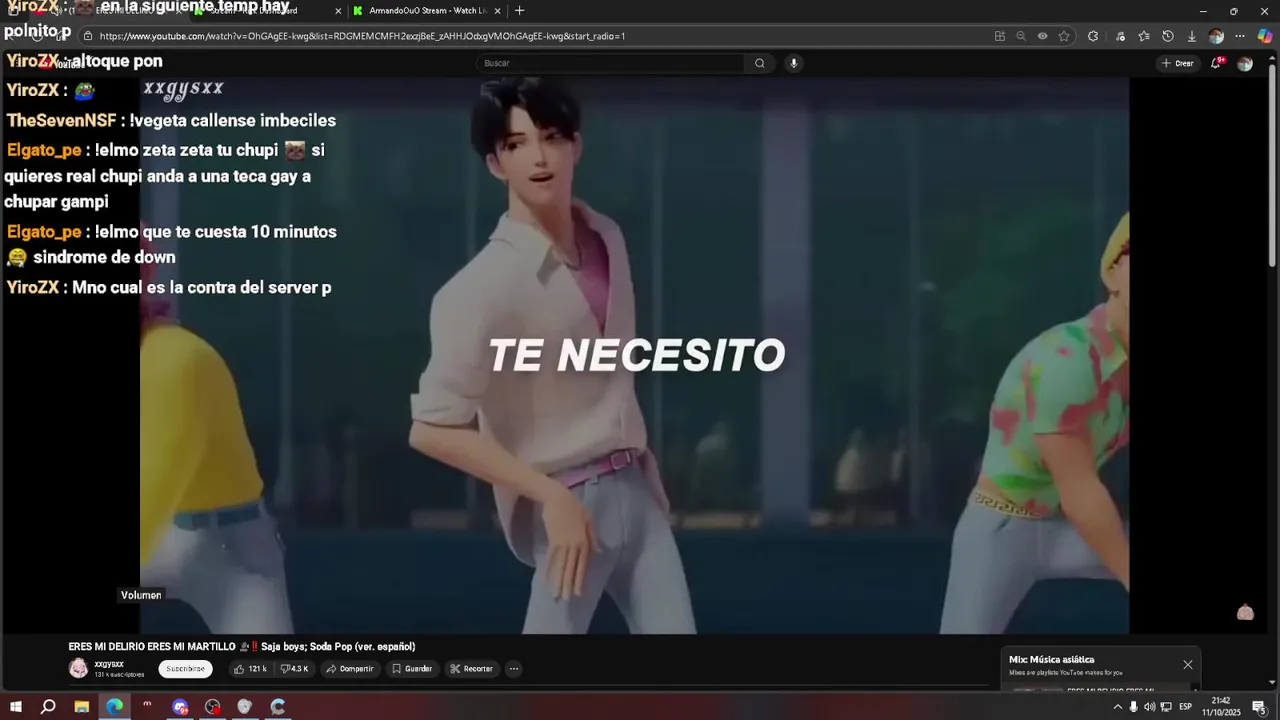Screen dimensions: 1280x720
Task: Change ESP input language indicator
Action: [1186, 707]
